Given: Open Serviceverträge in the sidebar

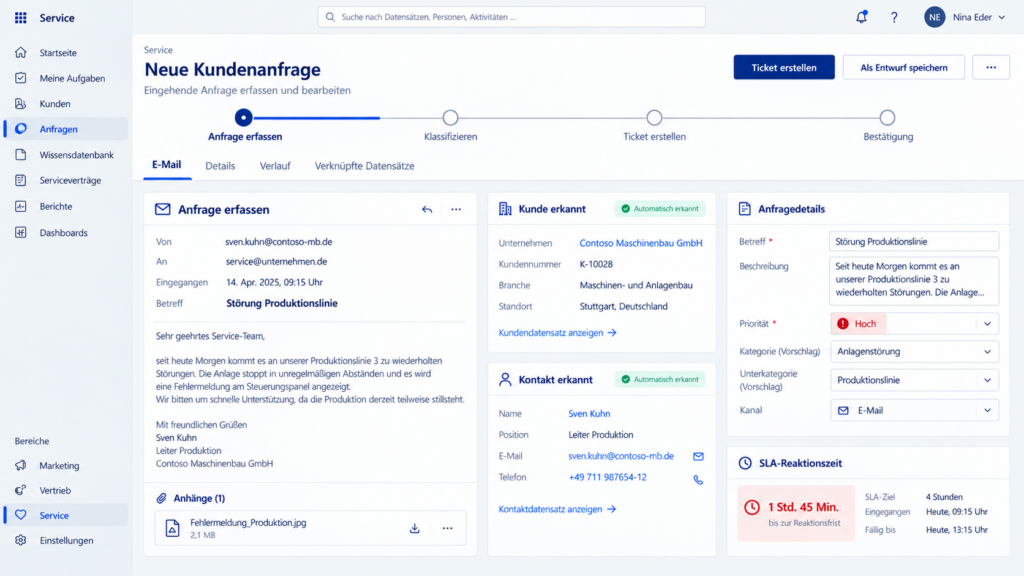Looking at the screenshot, I should 66,180.
